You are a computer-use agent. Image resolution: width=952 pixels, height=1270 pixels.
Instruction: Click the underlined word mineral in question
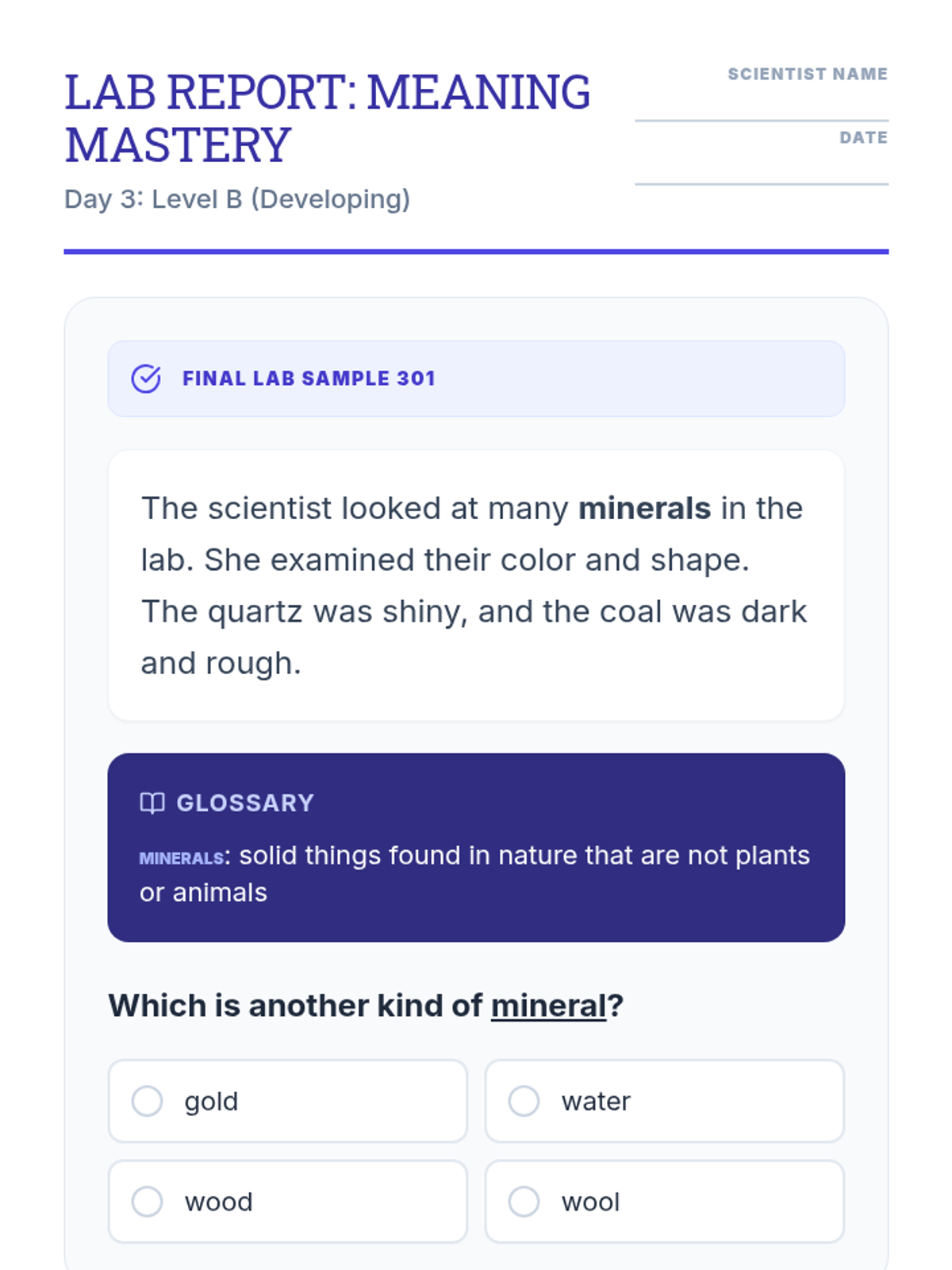tap(548, 1006)
